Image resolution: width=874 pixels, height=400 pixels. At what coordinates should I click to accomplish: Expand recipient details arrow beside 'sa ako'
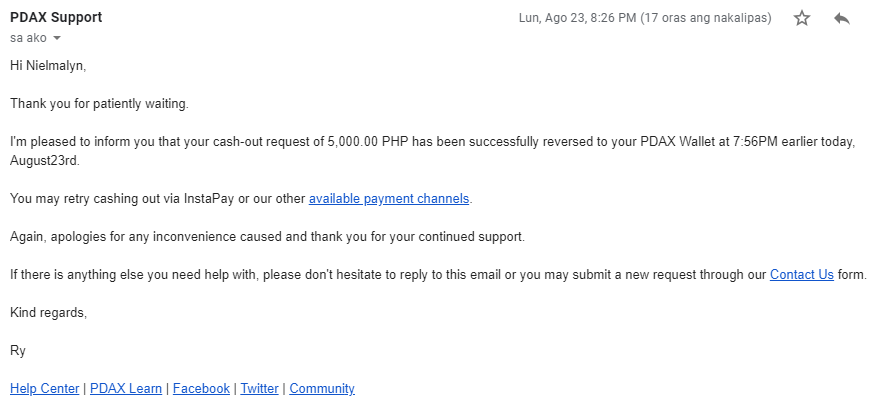57,38
